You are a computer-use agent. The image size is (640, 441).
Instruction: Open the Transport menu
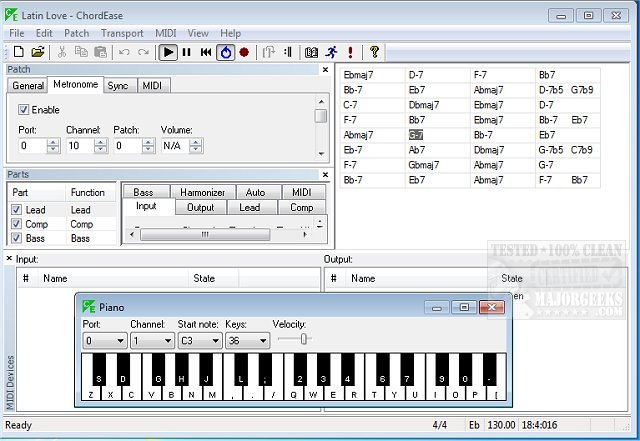[122, 33]
